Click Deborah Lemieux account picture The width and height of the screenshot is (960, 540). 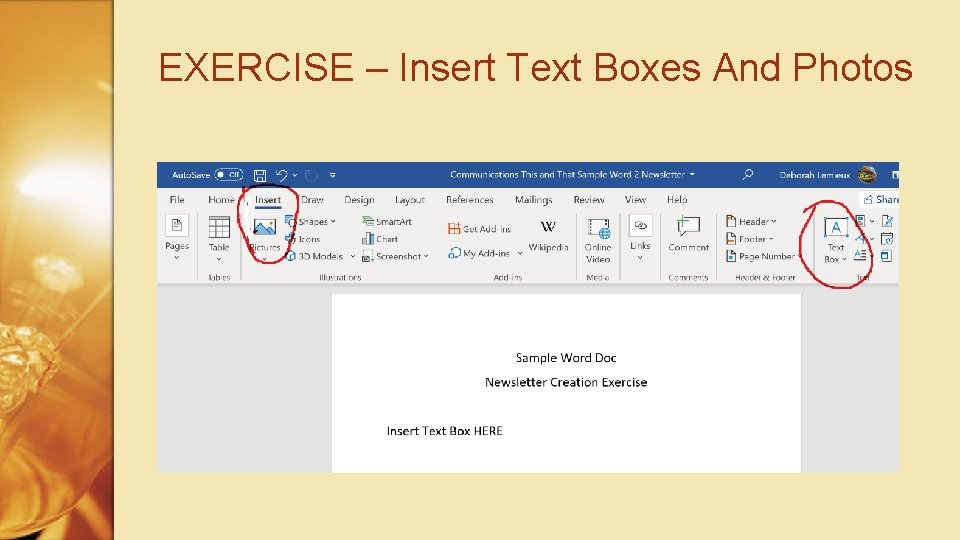point(867,174)
